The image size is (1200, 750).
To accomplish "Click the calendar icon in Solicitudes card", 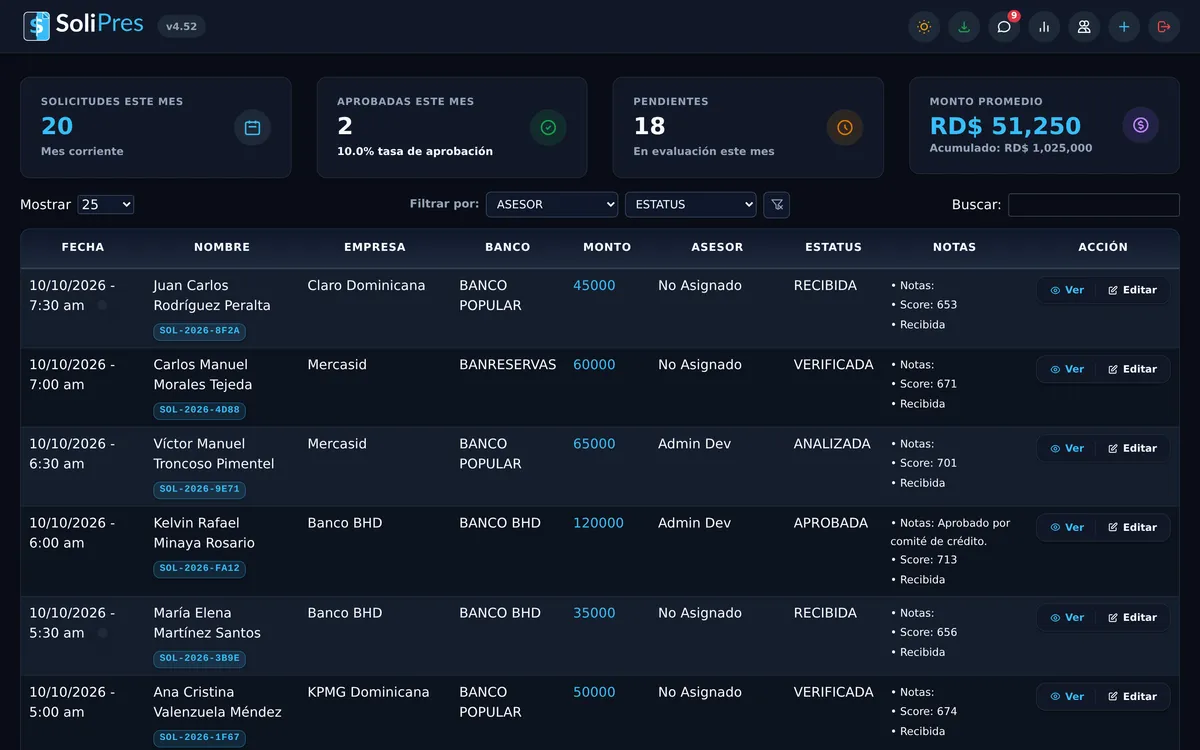I will 252,128.
